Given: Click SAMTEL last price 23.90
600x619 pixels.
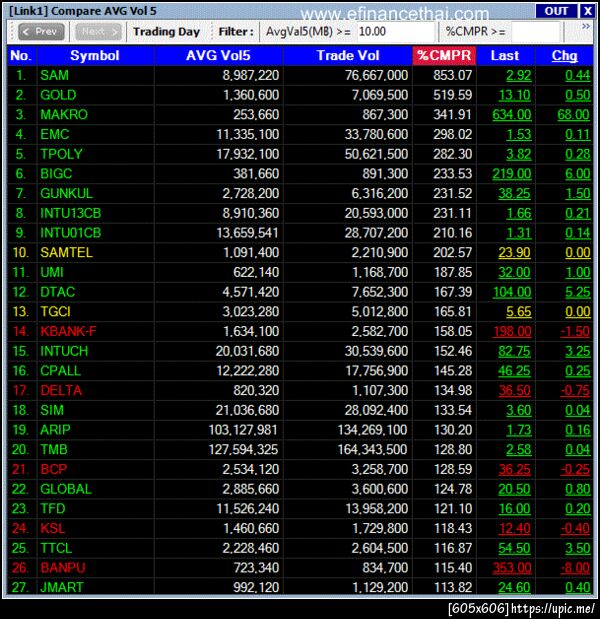Looking at the screenshot, I should click(x=514, y=253).
